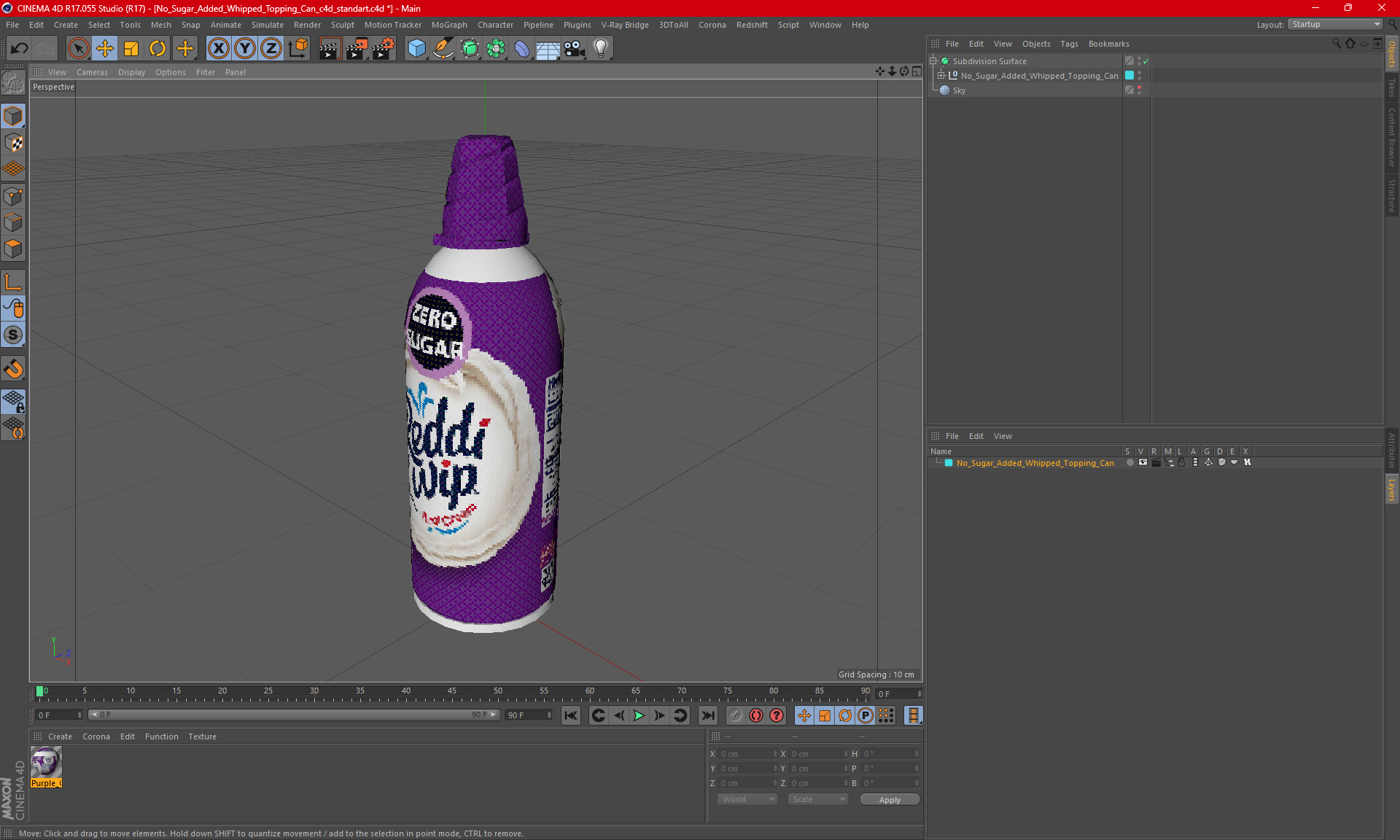Click Make Editable icon in left toolbar
1400x840 pixels.
[13, 82]
